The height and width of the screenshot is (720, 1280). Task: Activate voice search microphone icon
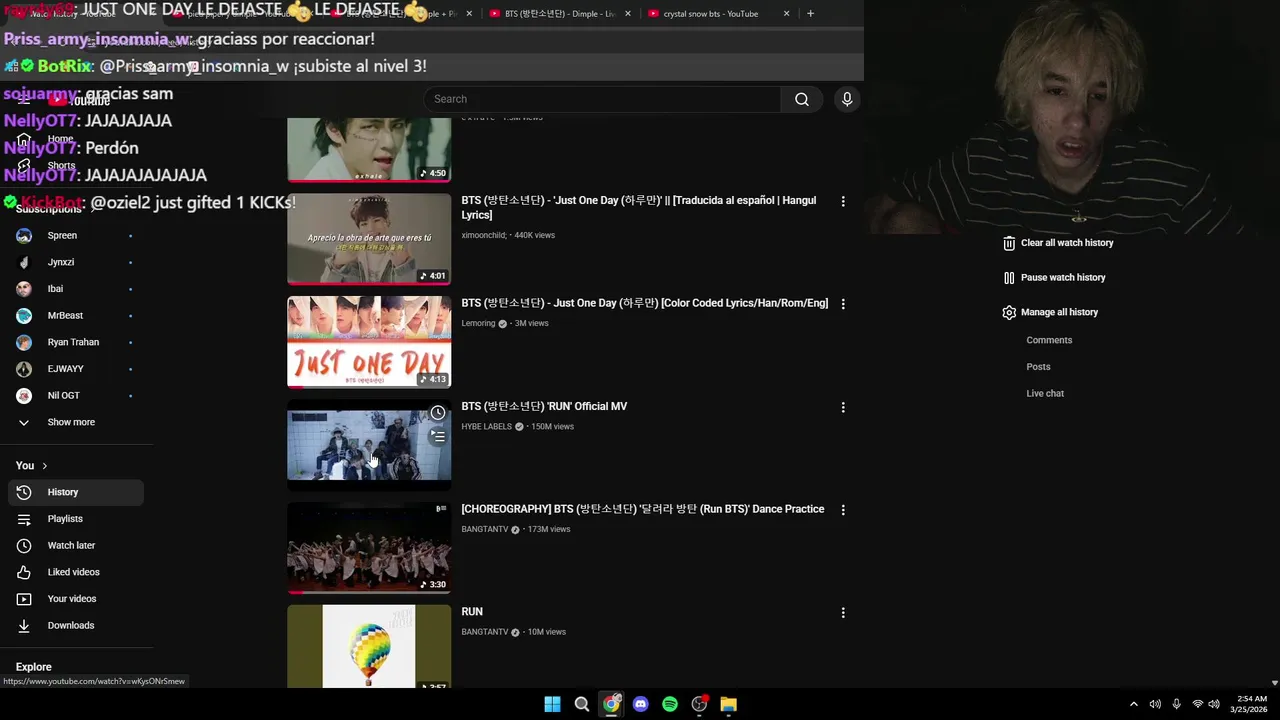coord(847,99)
